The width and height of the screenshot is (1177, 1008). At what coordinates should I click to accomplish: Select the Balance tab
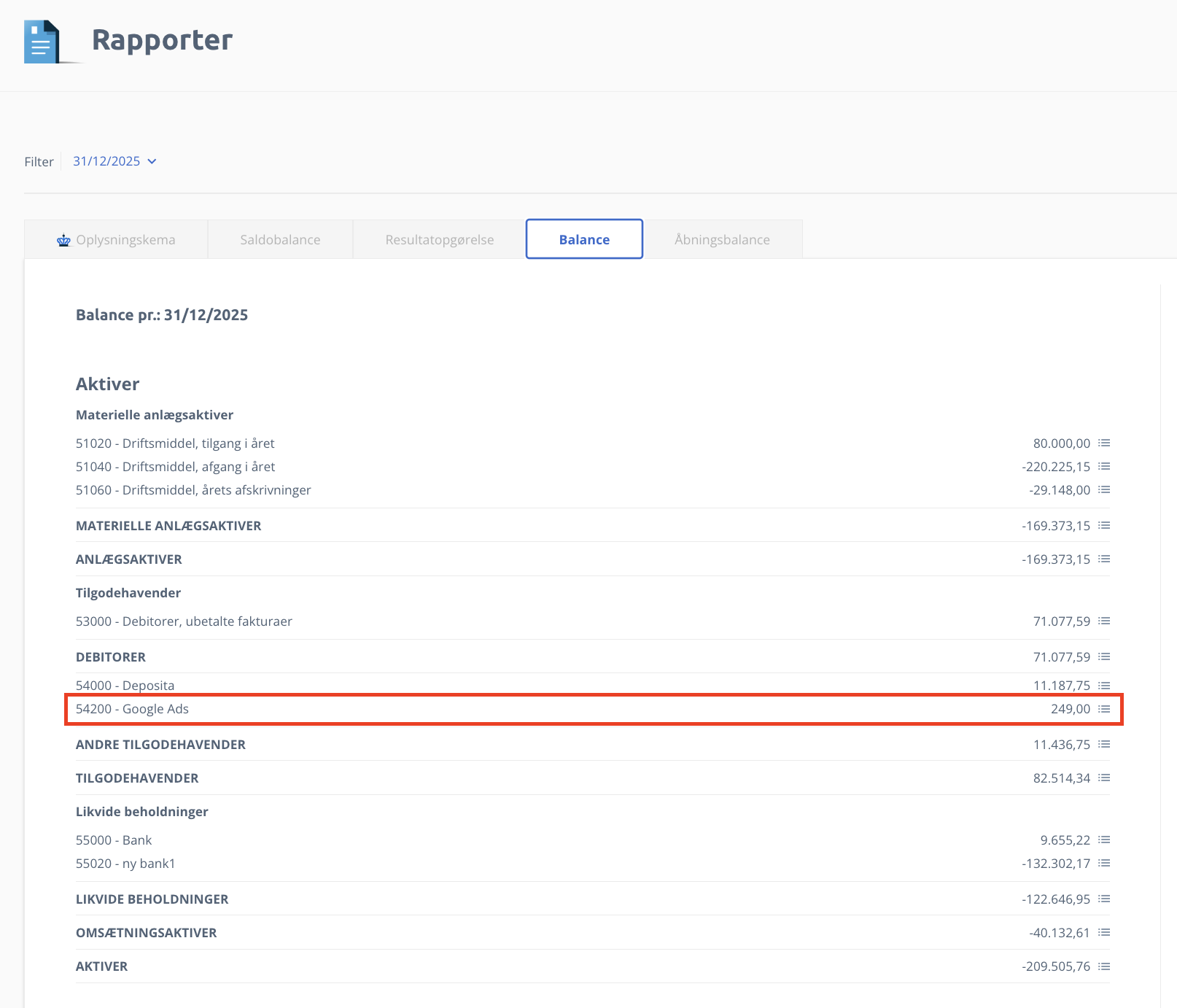pos(584,239)
